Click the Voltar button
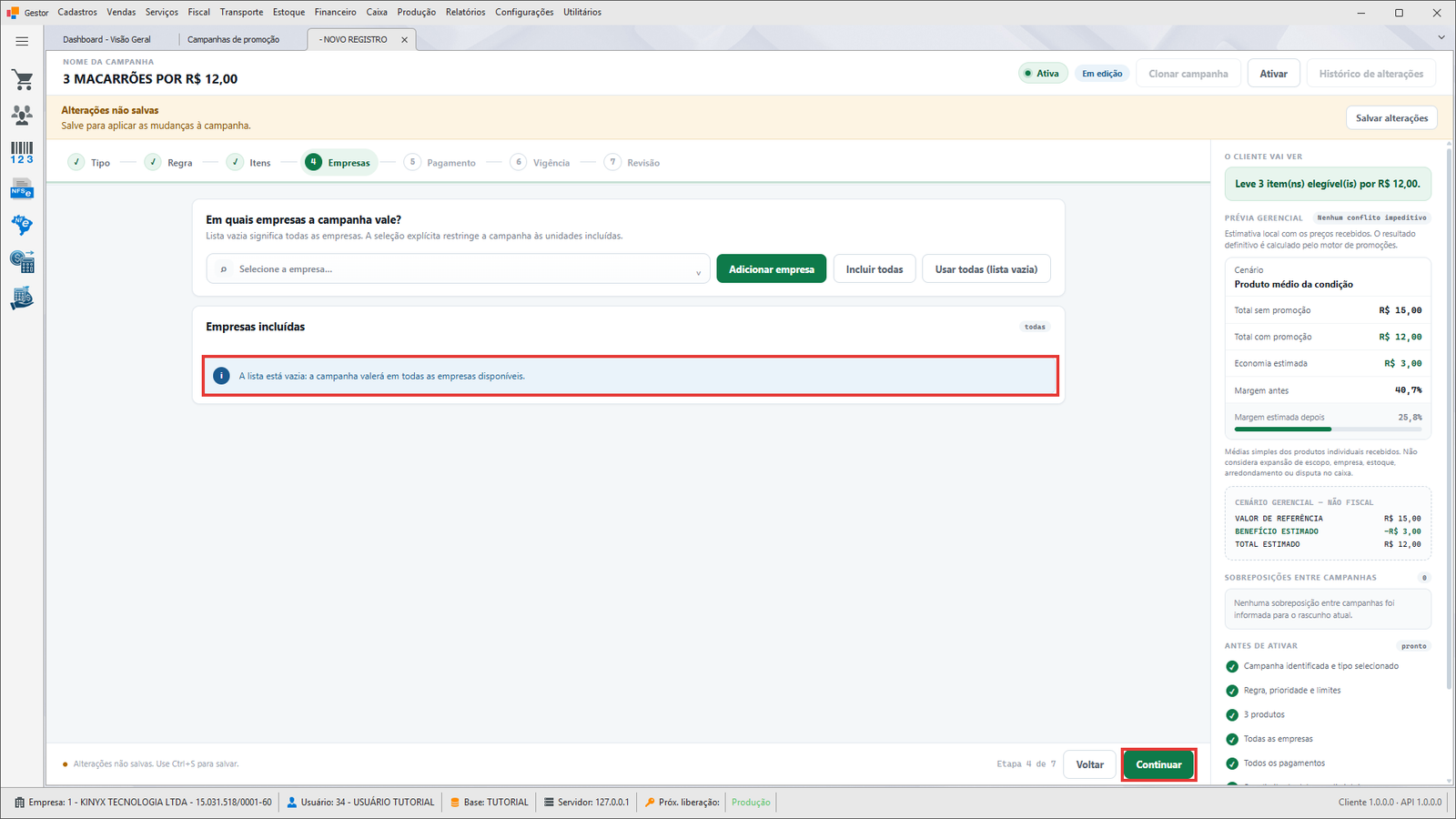 coord(1090,764)
